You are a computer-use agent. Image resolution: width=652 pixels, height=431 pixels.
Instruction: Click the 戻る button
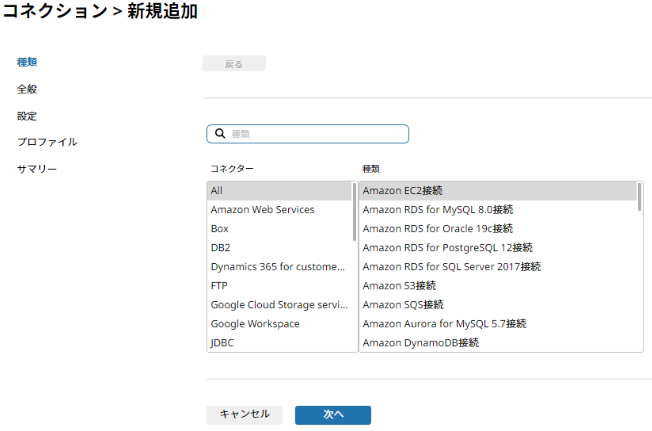click(x=234, y=64)
